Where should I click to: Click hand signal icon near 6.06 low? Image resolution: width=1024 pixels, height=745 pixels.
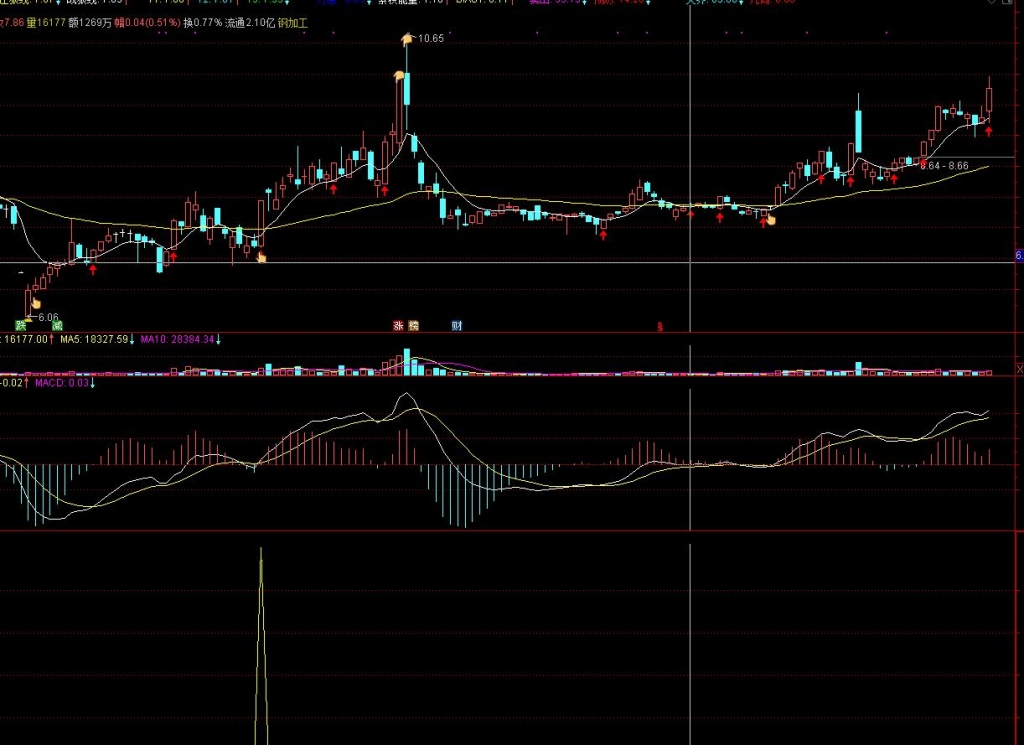pyautogui.click(x=35, y=303)
